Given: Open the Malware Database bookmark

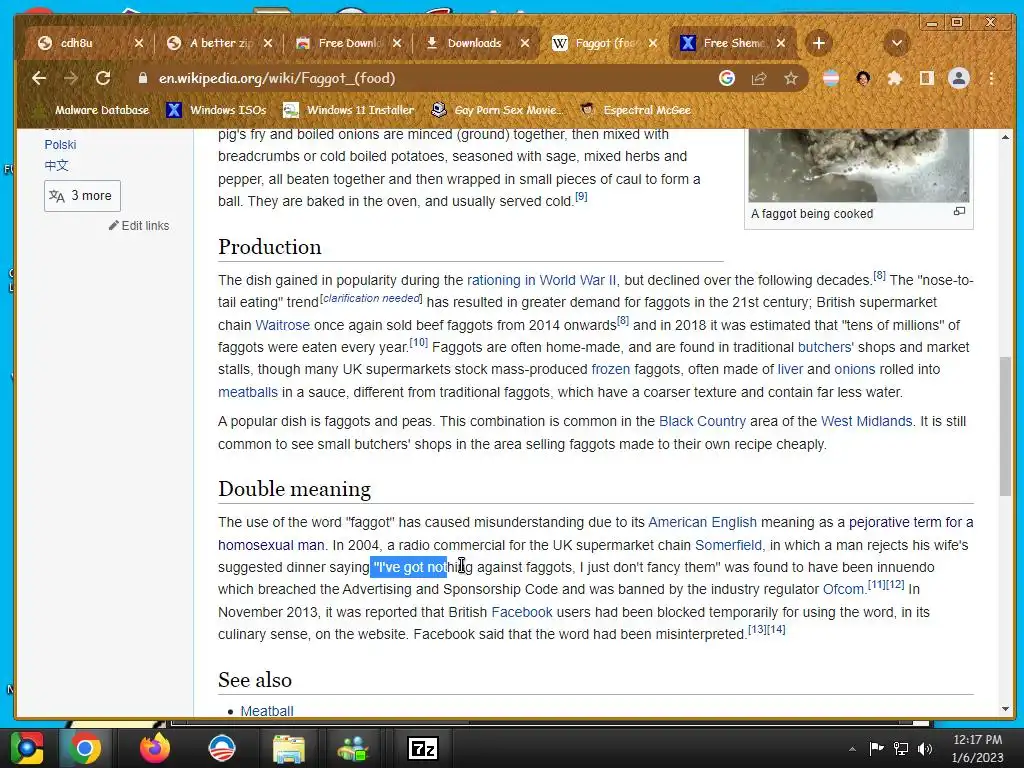Looking at the screenshot, I should 93,110.
